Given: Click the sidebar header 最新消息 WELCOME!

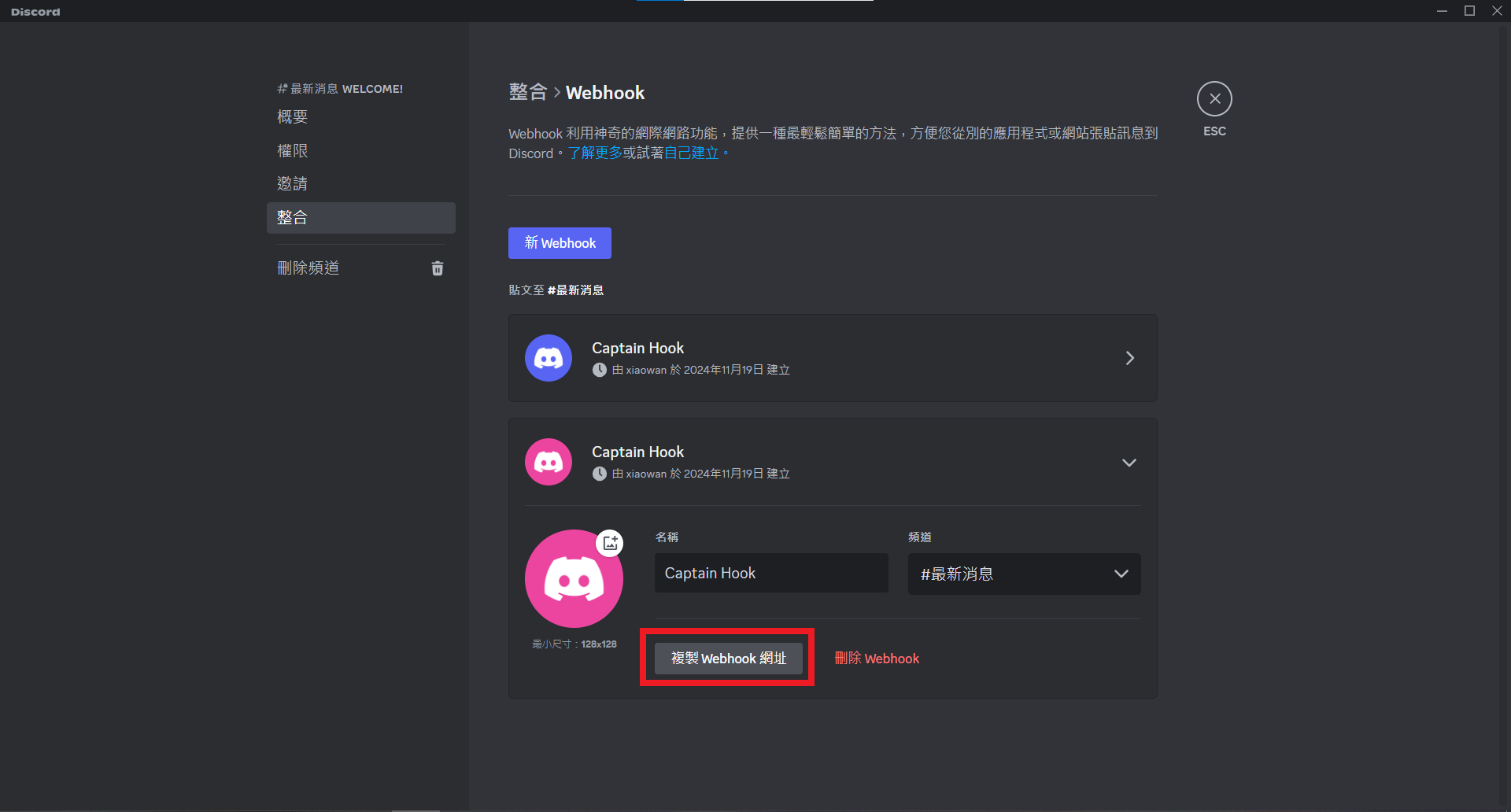Looking at the screenshot, I should (340, 89).
